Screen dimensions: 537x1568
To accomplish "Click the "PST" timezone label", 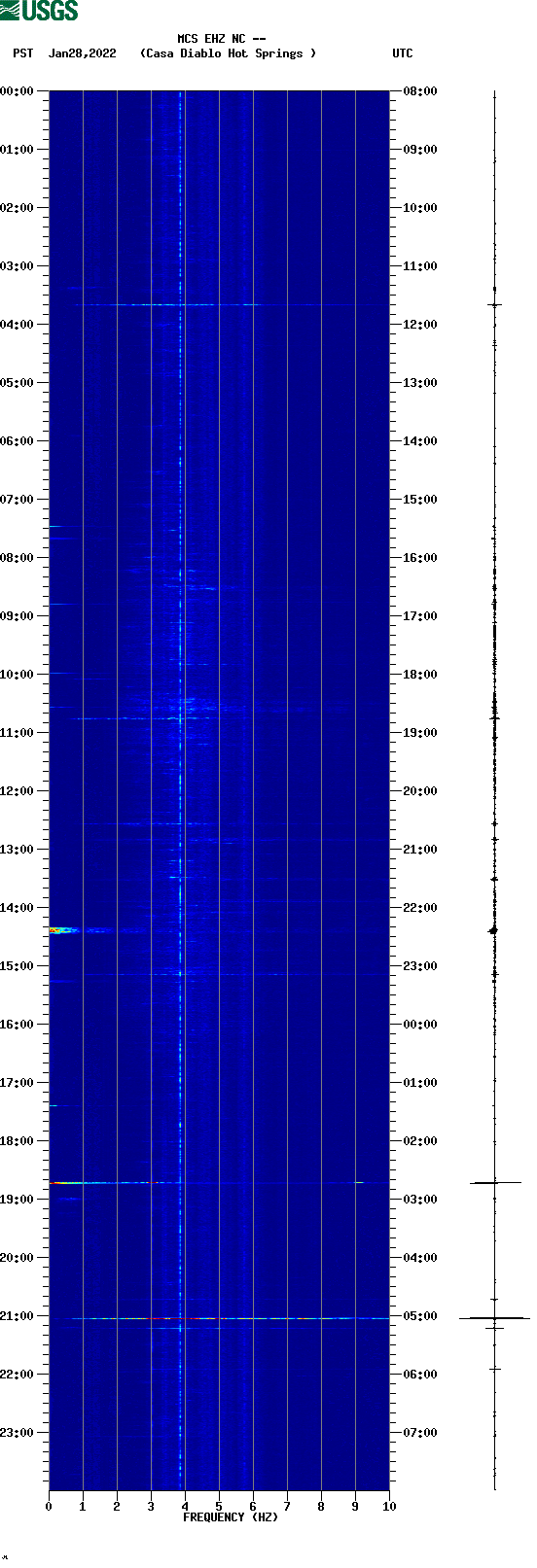I will click(x=22, y=53).
